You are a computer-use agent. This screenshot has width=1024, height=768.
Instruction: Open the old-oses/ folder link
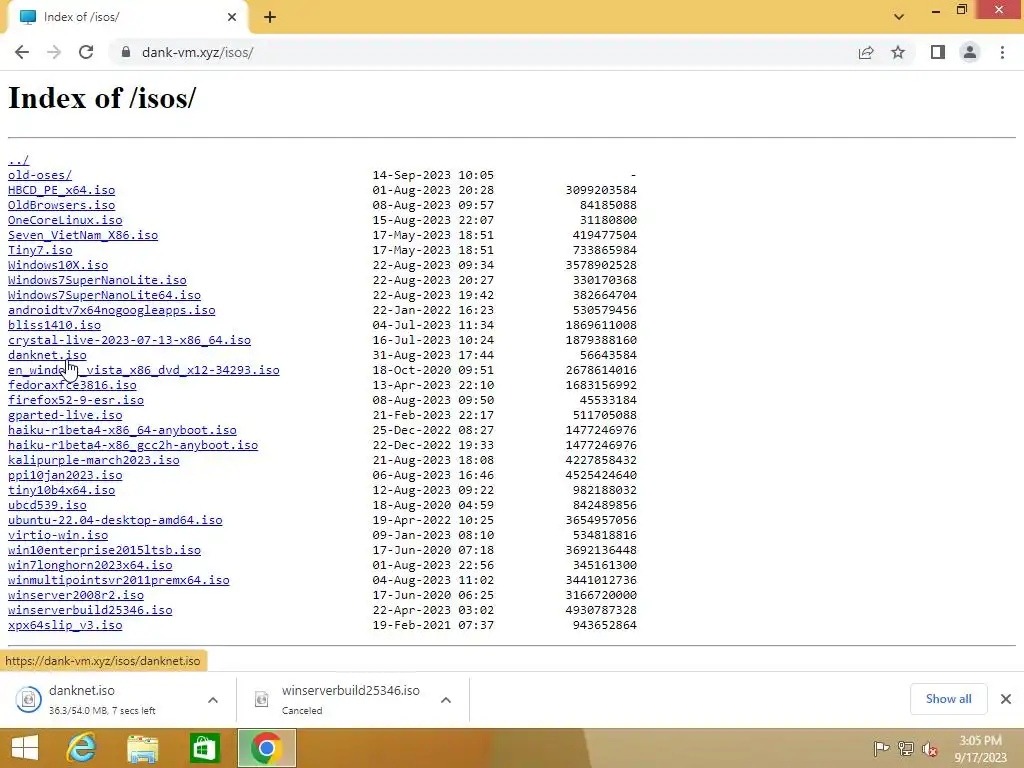[x=40, y=175]
